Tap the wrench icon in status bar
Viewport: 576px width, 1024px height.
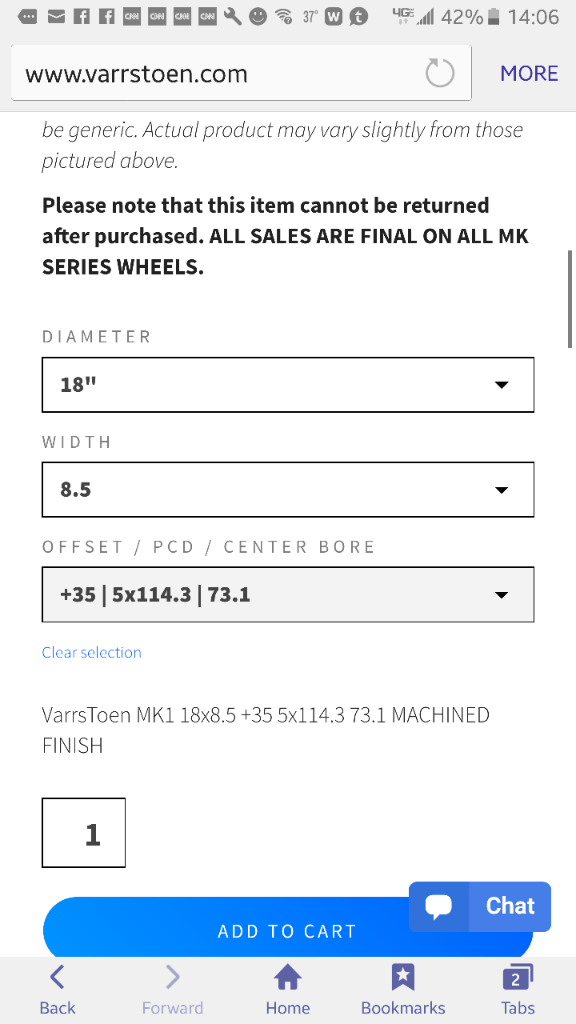tap(232, 16)
